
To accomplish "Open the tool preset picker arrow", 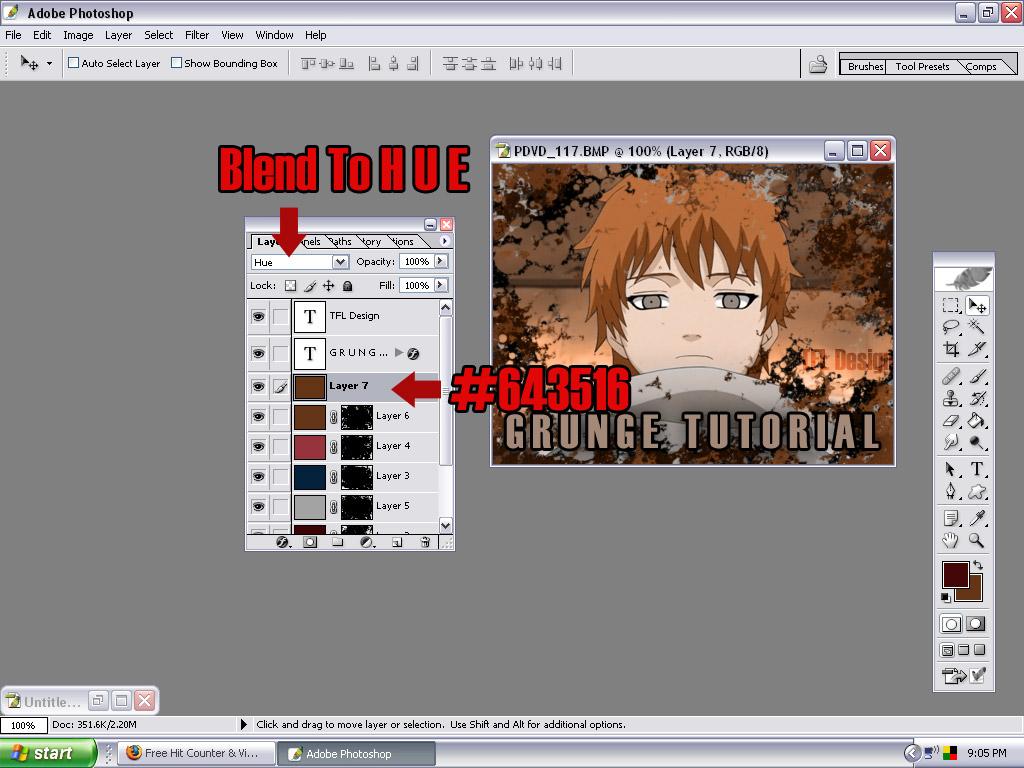I will [x=49, y=63].
